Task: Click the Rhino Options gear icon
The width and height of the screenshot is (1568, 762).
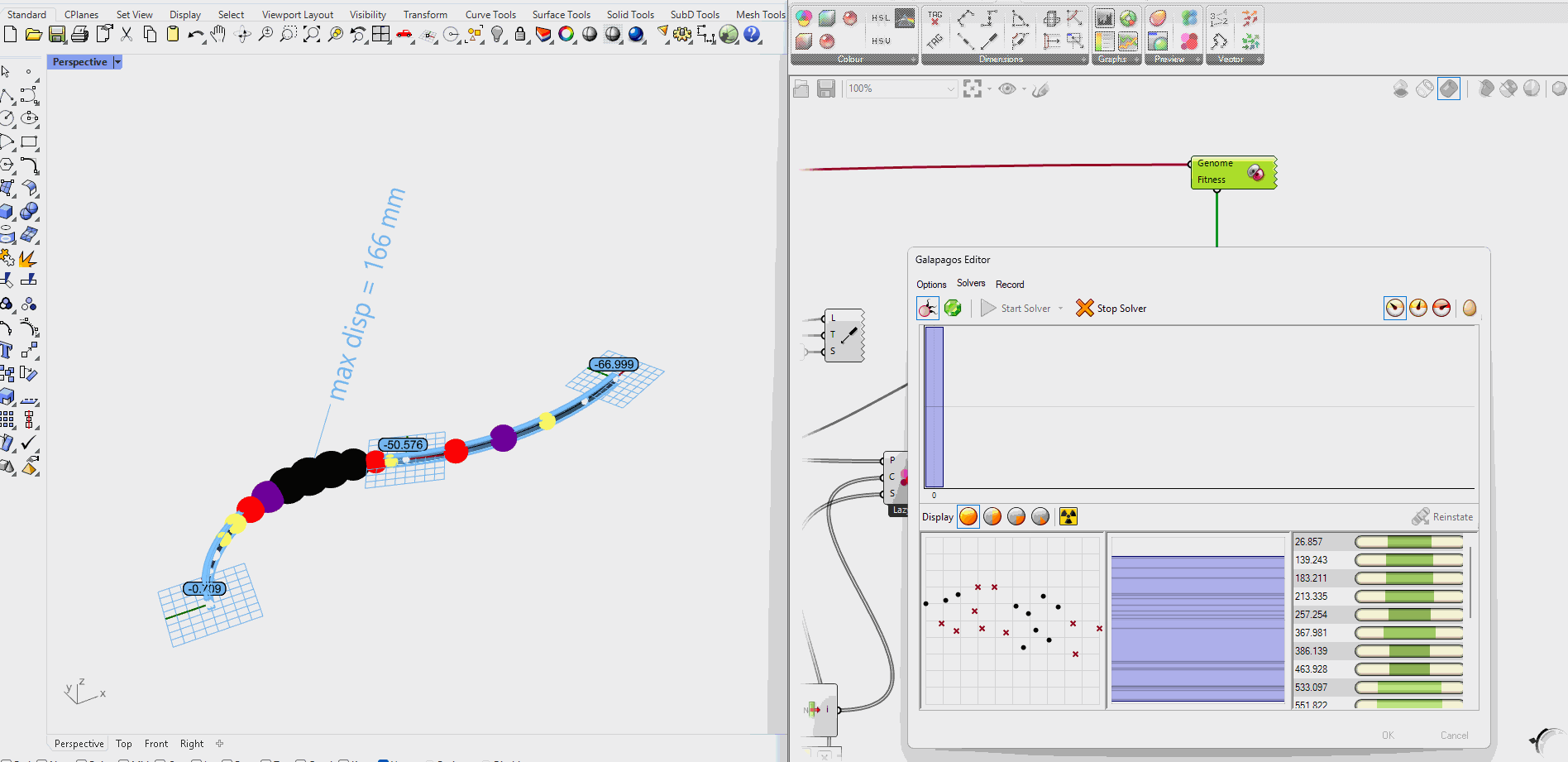Action: pyautogui.click(x=682, y=35)
